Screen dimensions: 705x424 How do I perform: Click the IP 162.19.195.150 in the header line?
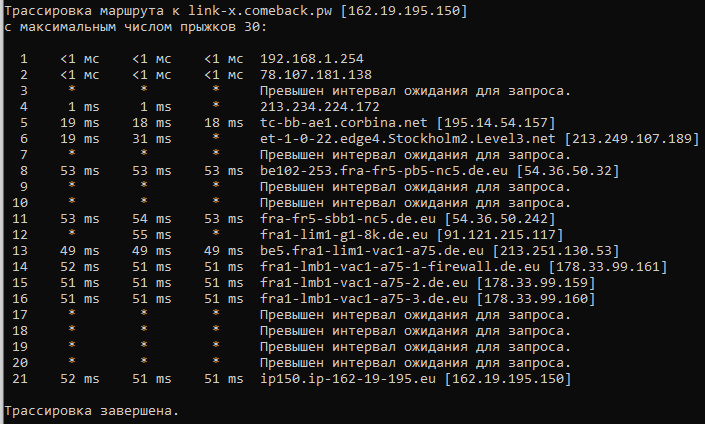pos(404,11)
